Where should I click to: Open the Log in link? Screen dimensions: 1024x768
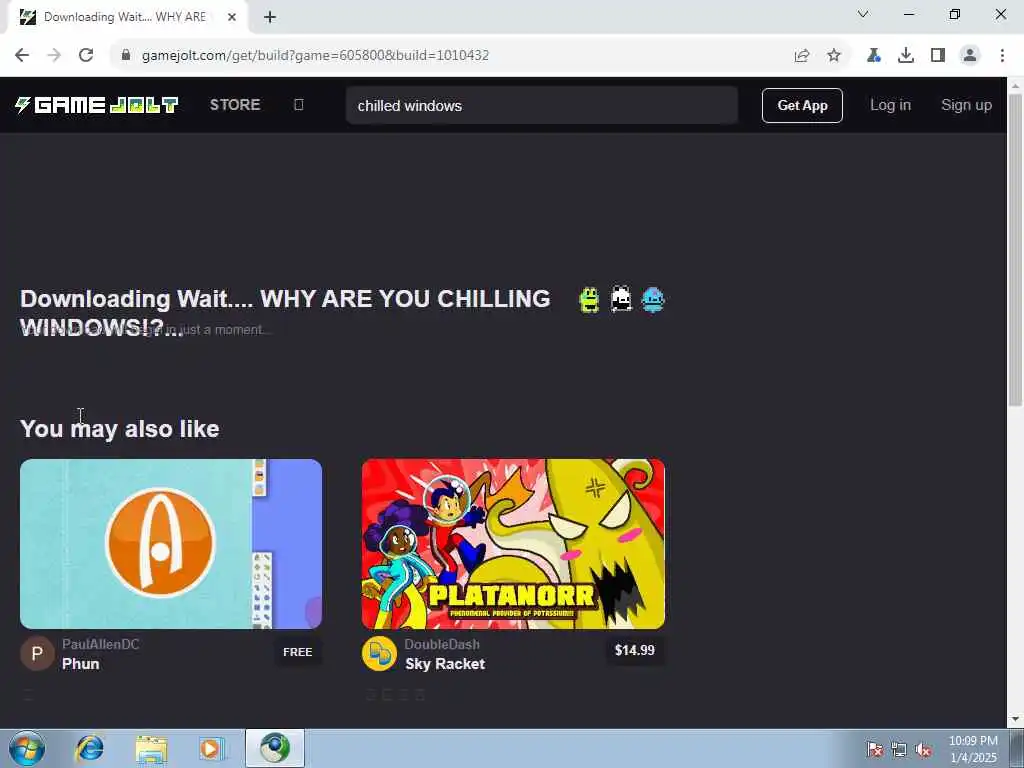point(890,105)
